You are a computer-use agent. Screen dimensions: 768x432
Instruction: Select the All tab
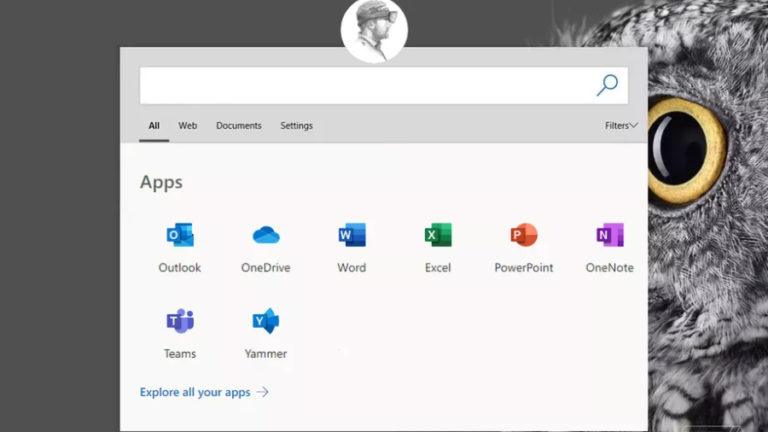coord(154,126)
